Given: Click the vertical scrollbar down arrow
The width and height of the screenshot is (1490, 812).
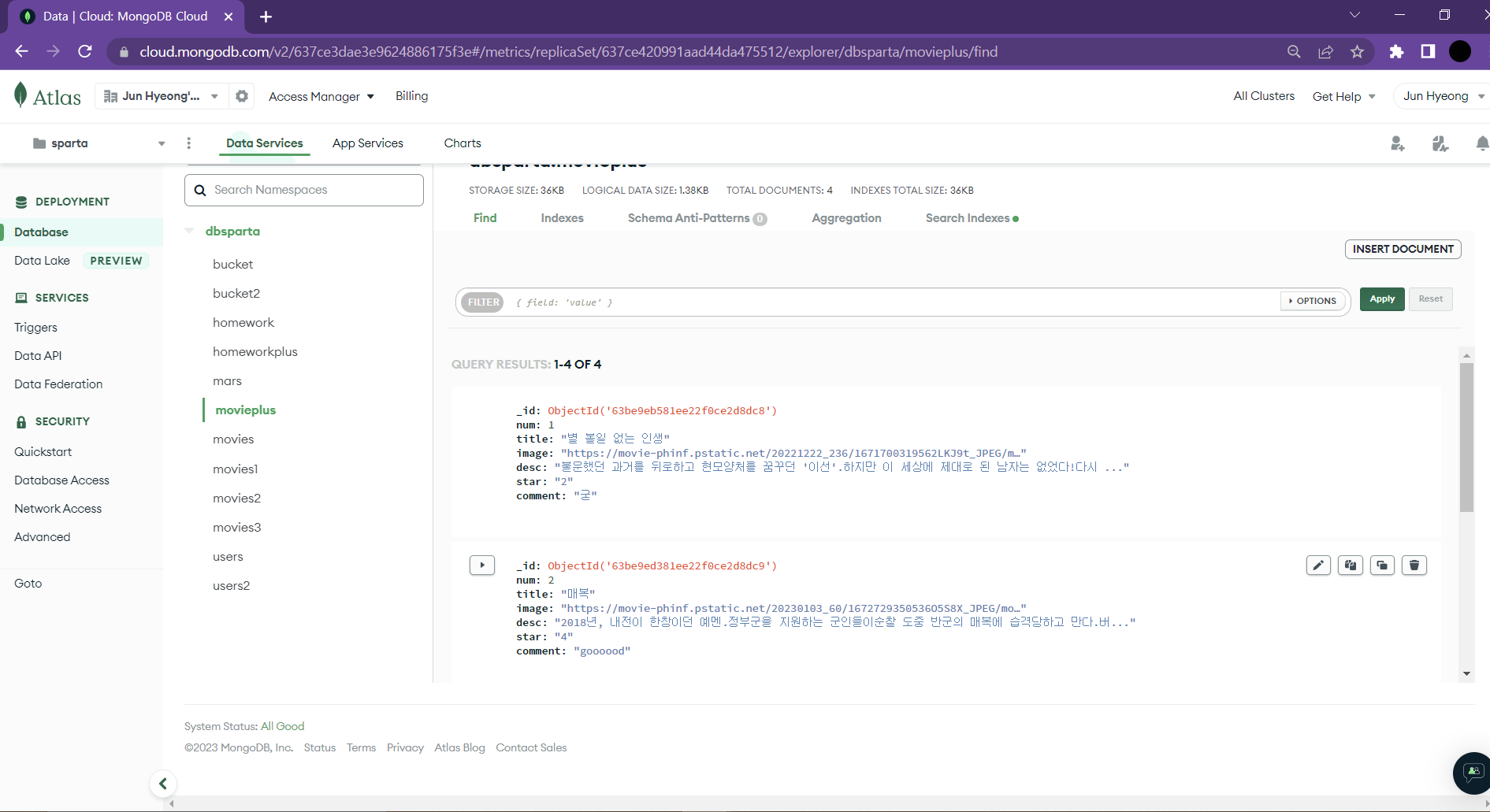Looking at the screenshot, I should pos(1466,673).
